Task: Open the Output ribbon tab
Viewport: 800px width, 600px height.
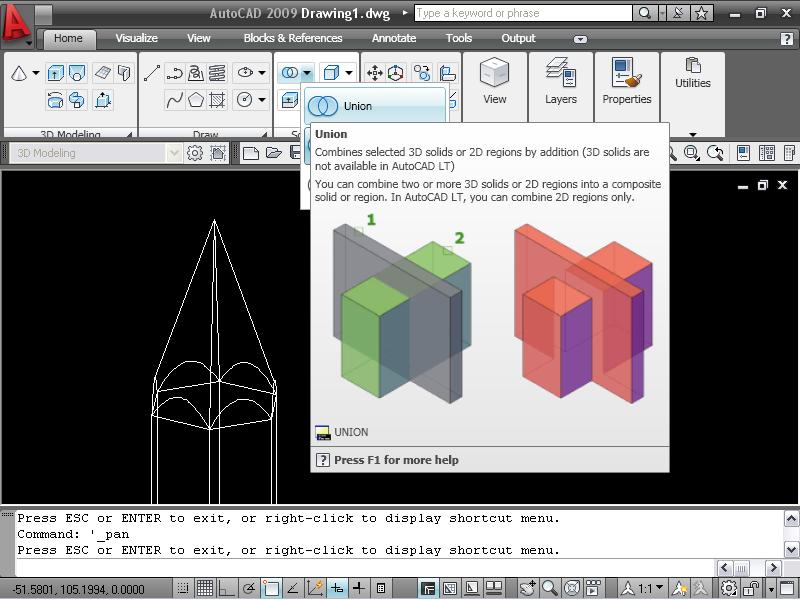Action: coord(518,38)
